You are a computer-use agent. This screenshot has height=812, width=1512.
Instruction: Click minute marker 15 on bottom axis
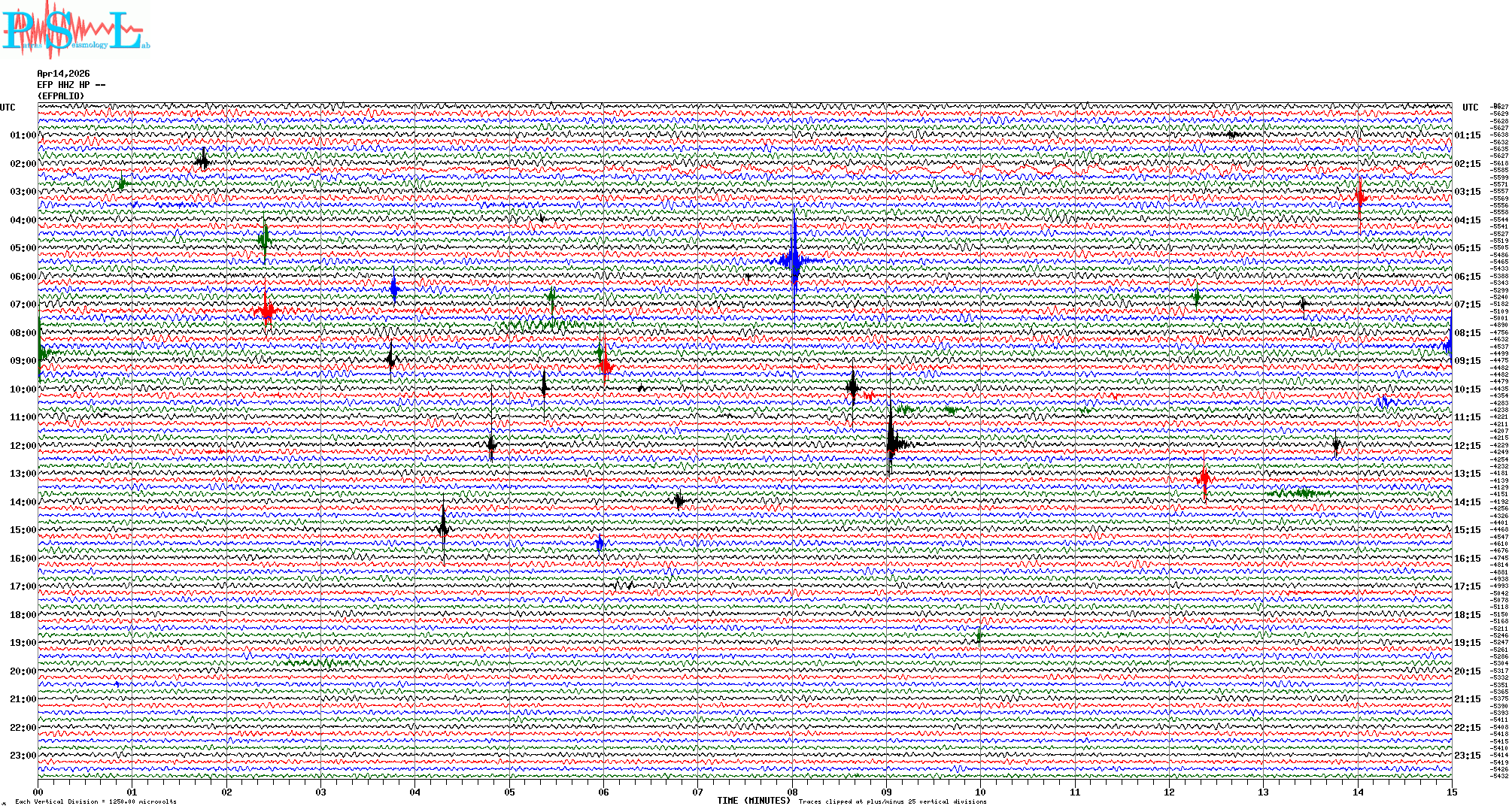(1451, 792)
